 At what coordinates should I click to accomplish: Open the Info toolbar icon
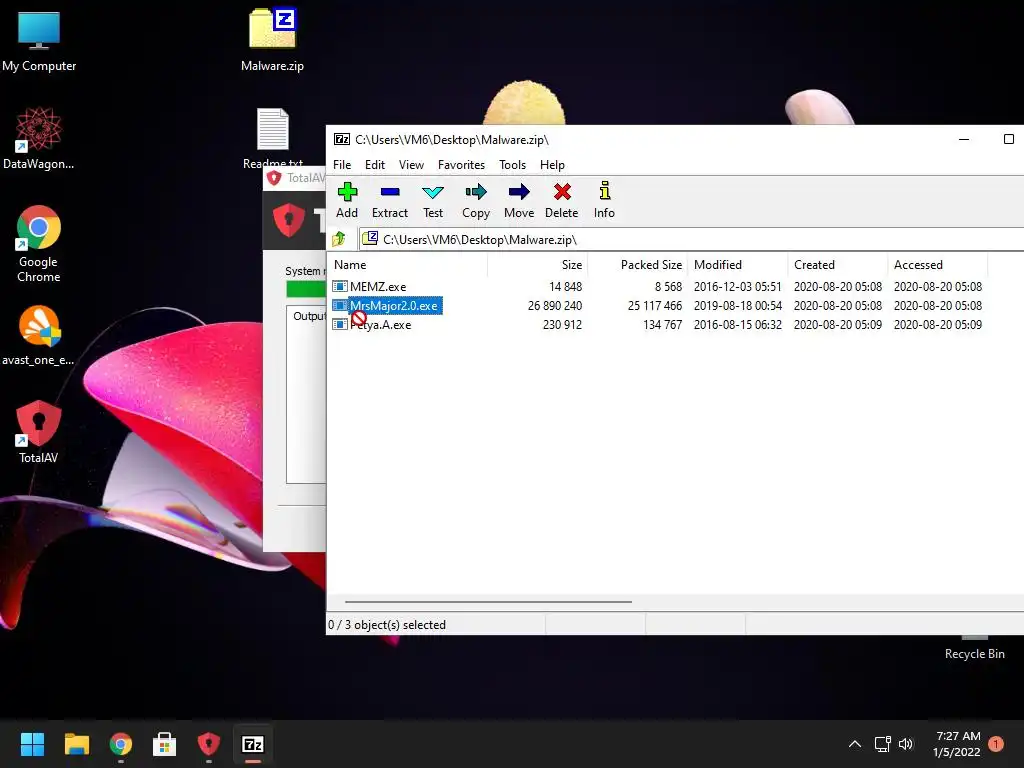tap(604, 200)
